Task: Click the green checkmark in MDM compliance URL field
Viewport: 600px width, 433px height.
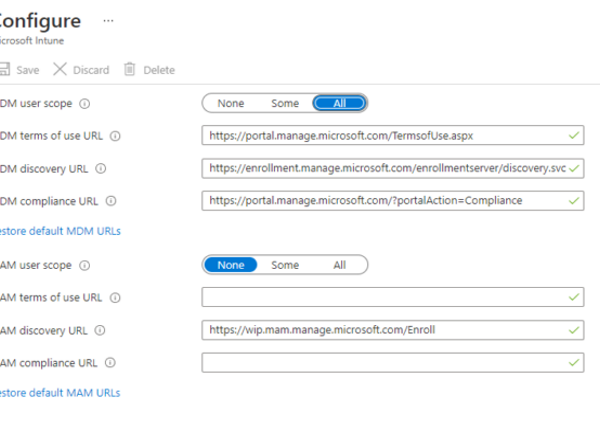Action: coord(574,200)
